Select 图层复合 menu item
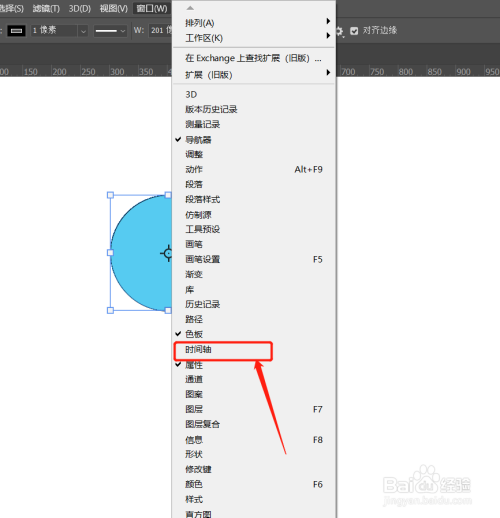The width and height of the screenshot is (500, 518). point(254,424)
